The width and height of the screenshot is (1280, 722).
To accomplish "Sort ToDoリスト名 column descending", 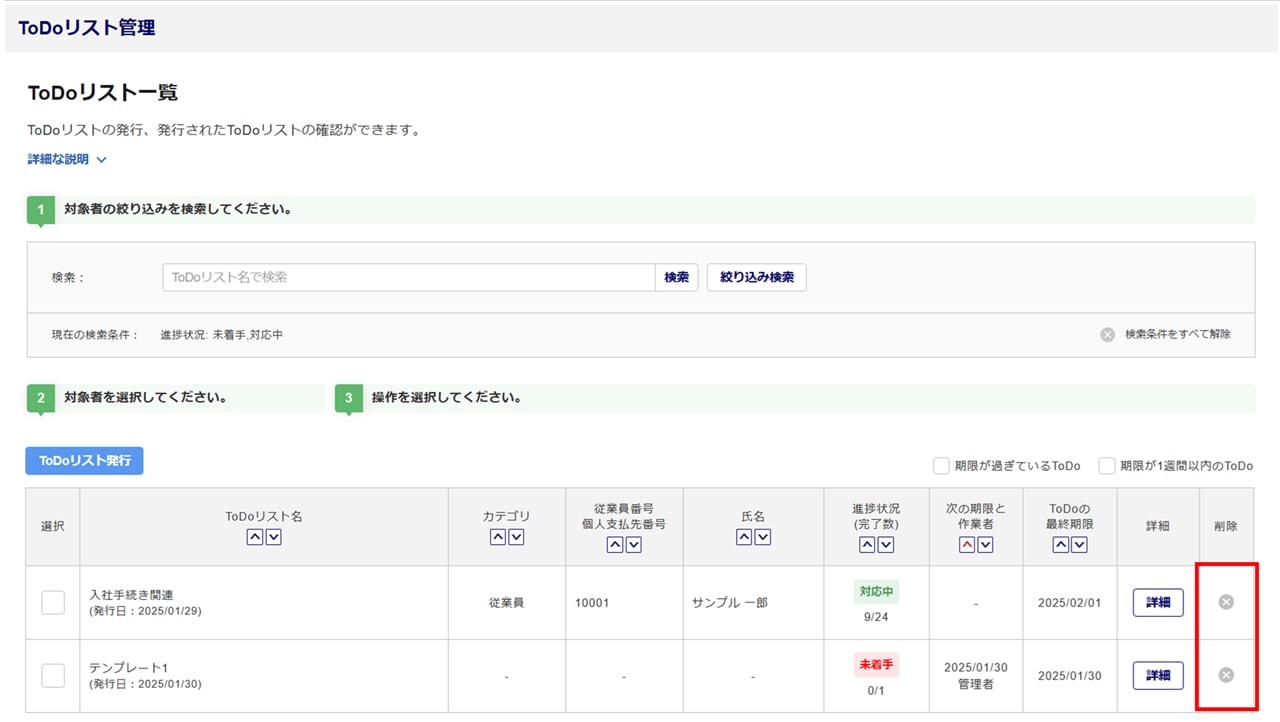I will click(273, 538).
